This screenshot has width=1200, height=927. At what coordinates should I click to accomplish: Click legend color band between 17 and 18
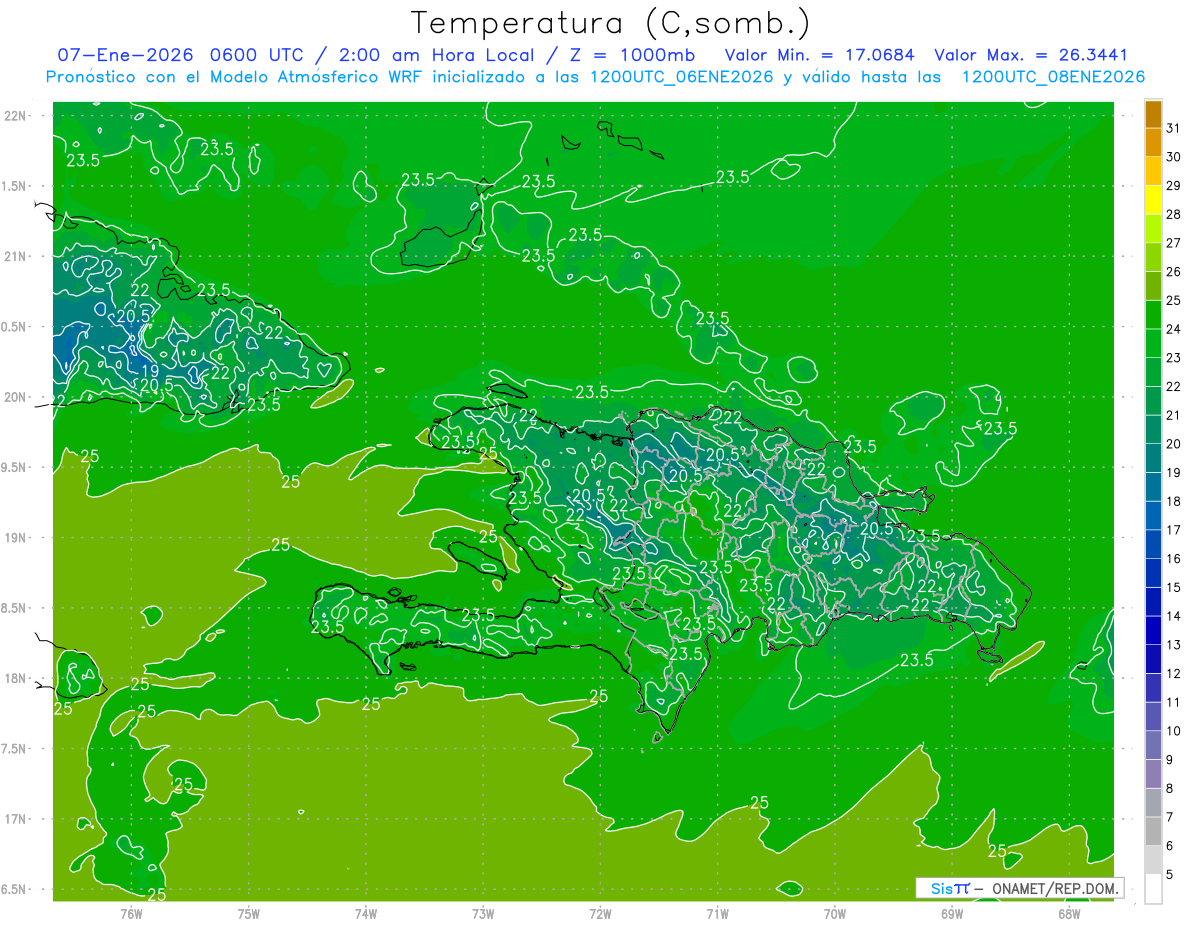tap(1153, 515)
